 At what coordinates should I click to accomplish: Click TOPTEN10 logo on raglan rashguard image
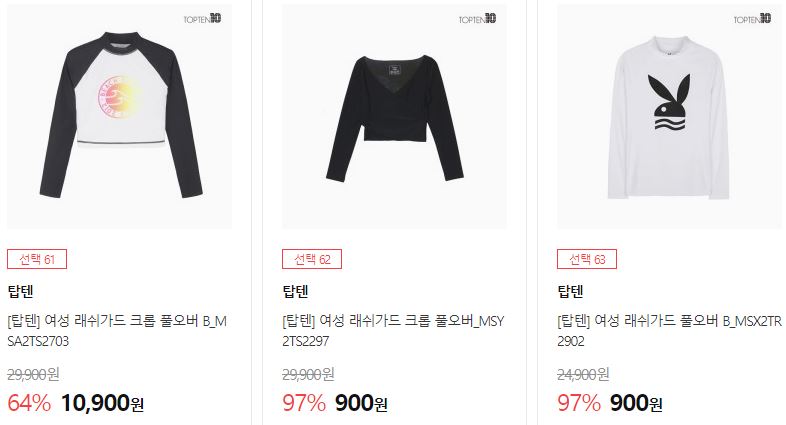pos(202,19)
